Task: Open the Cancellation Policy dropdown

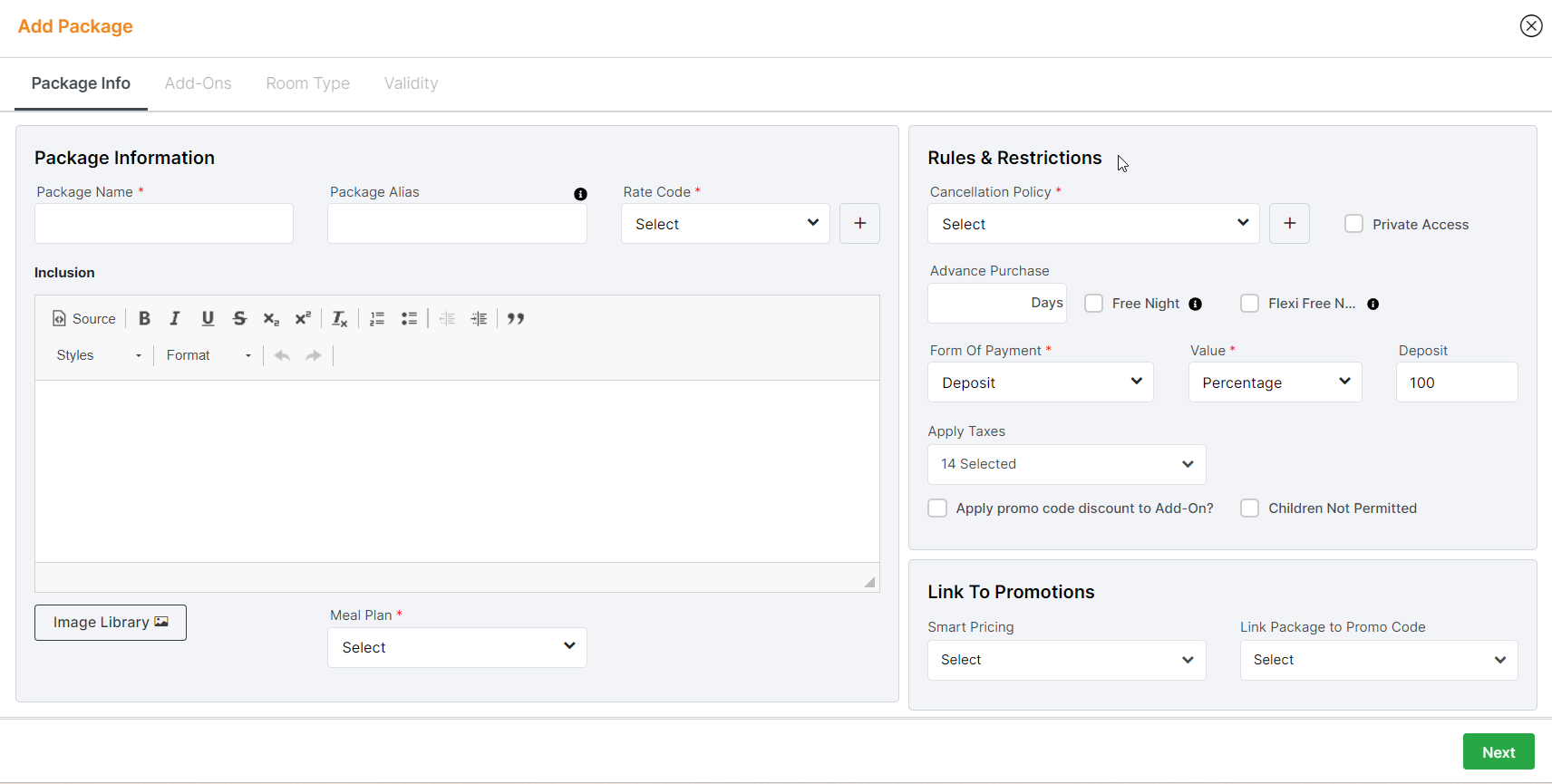Action: click(1093, 224)
